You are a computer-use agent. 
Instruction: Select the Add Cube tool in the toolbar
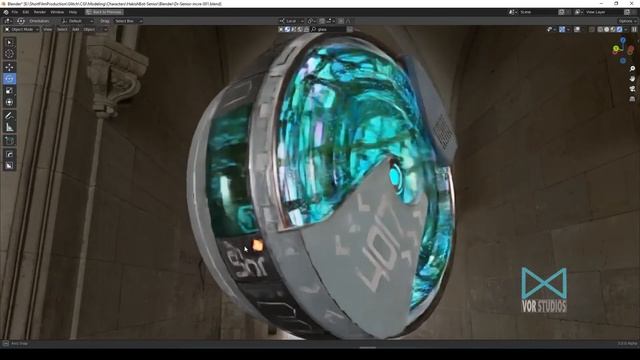pos(9,141)
